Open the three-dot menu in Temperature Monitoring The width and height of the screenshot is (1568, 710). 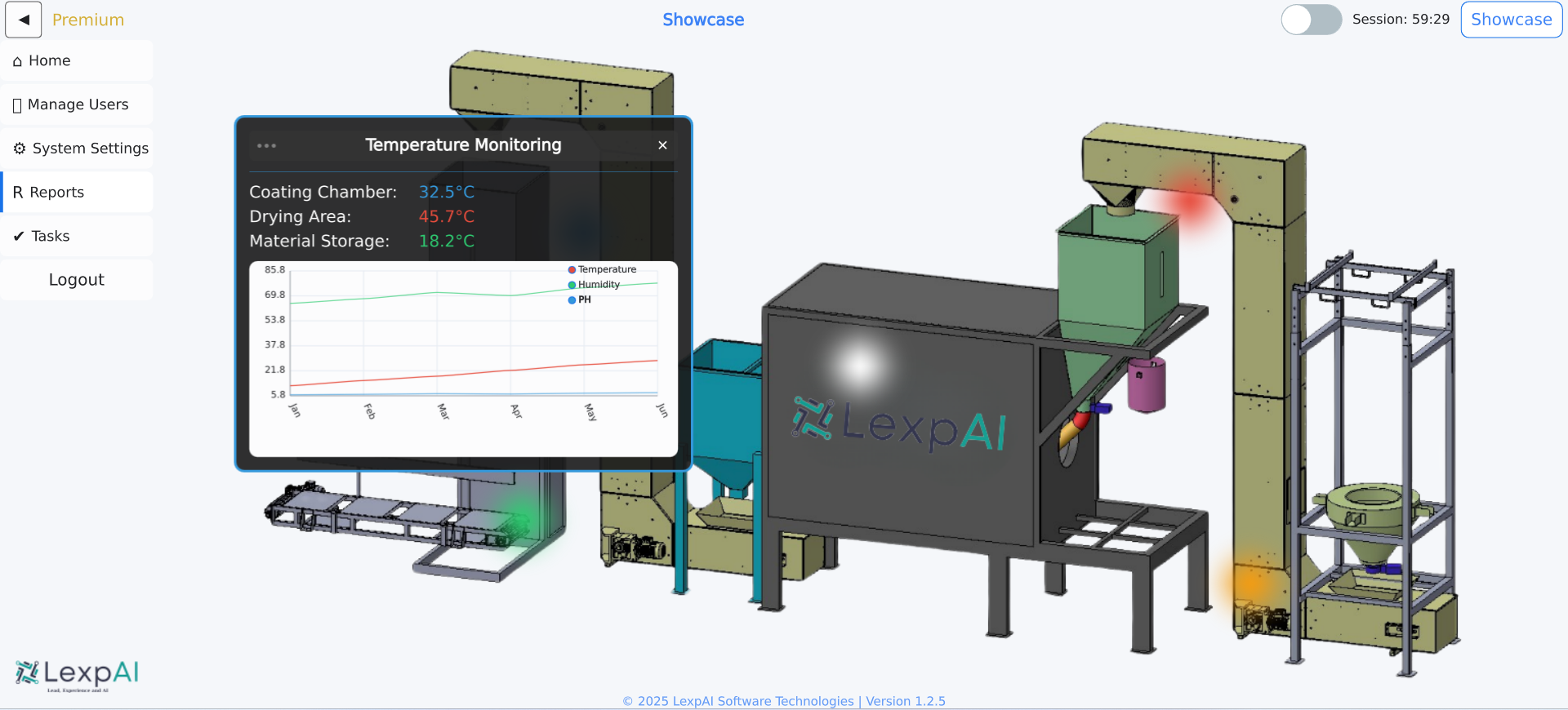click(266, 146)
